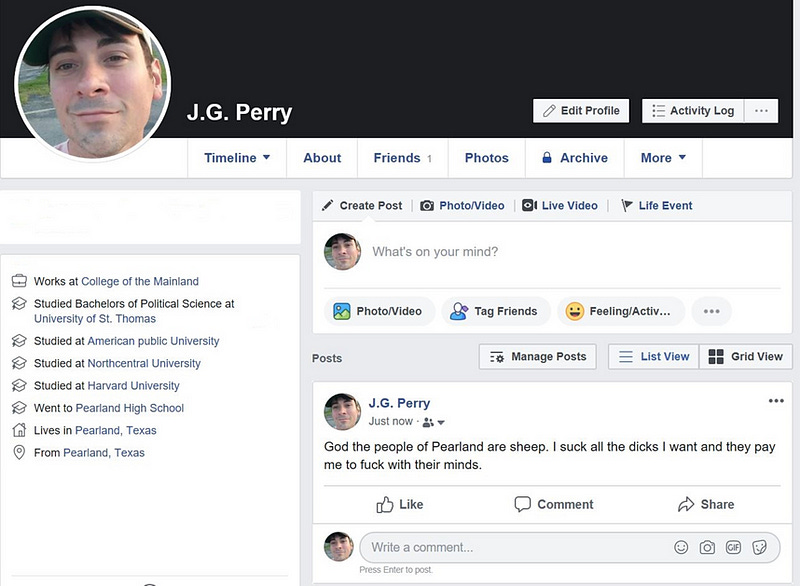Go to the Photos tab
Screen dimensions: 800x586
486,158
